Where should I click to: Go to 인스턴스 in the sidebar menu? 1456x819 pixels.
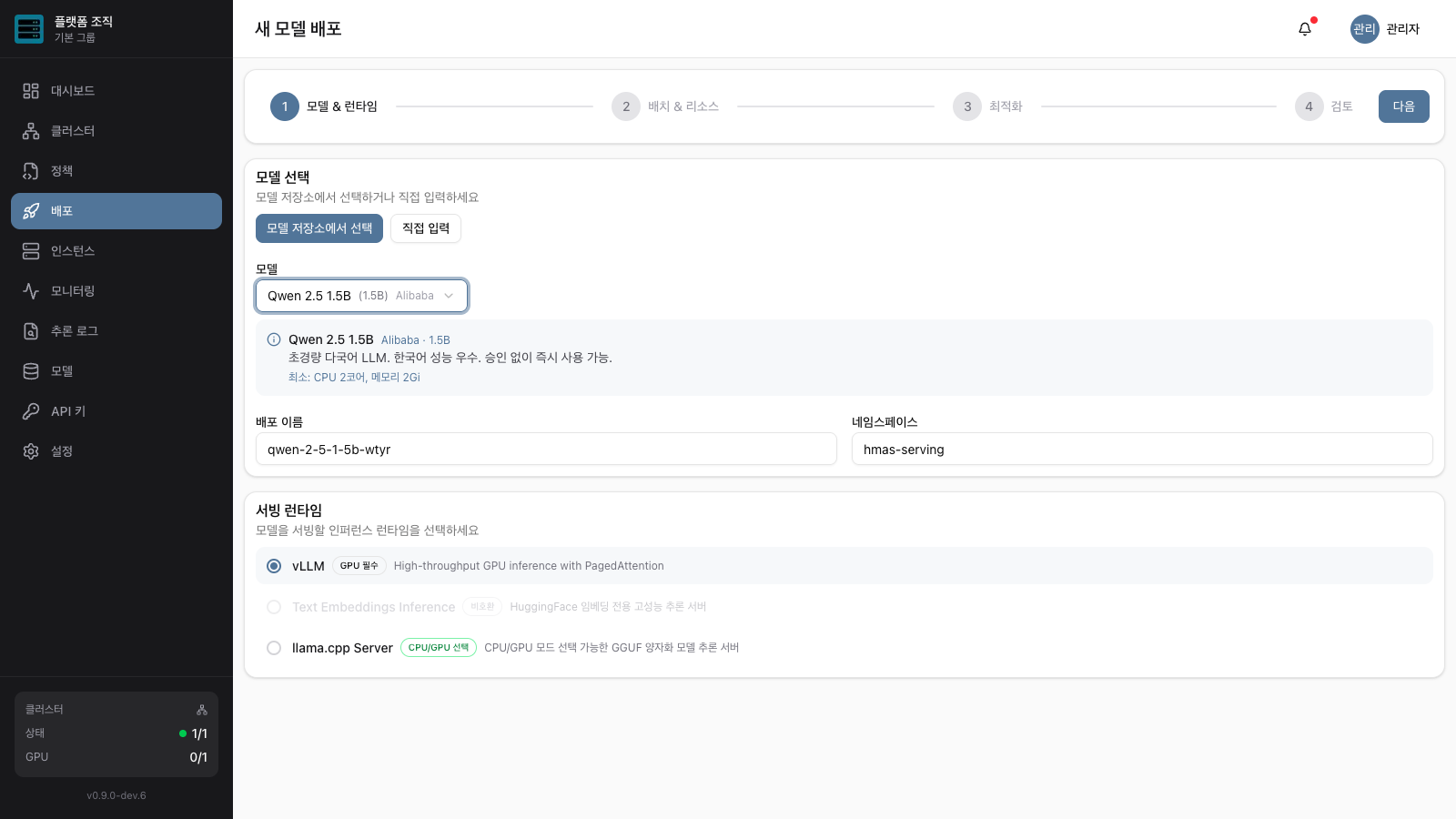[x=116, y=251]
